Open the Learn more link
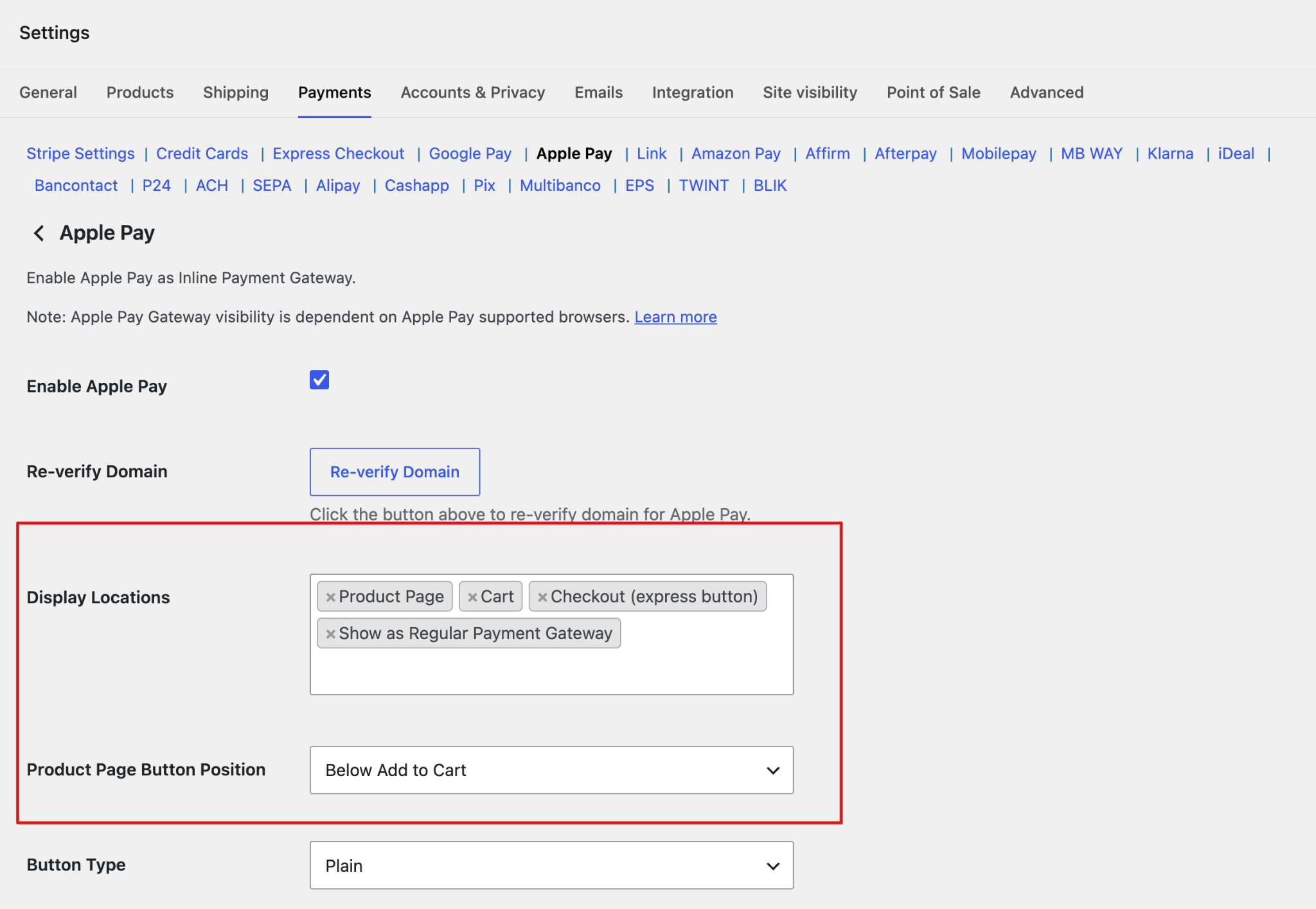This screenshot has height=909, width=1316. click(675, 317)
